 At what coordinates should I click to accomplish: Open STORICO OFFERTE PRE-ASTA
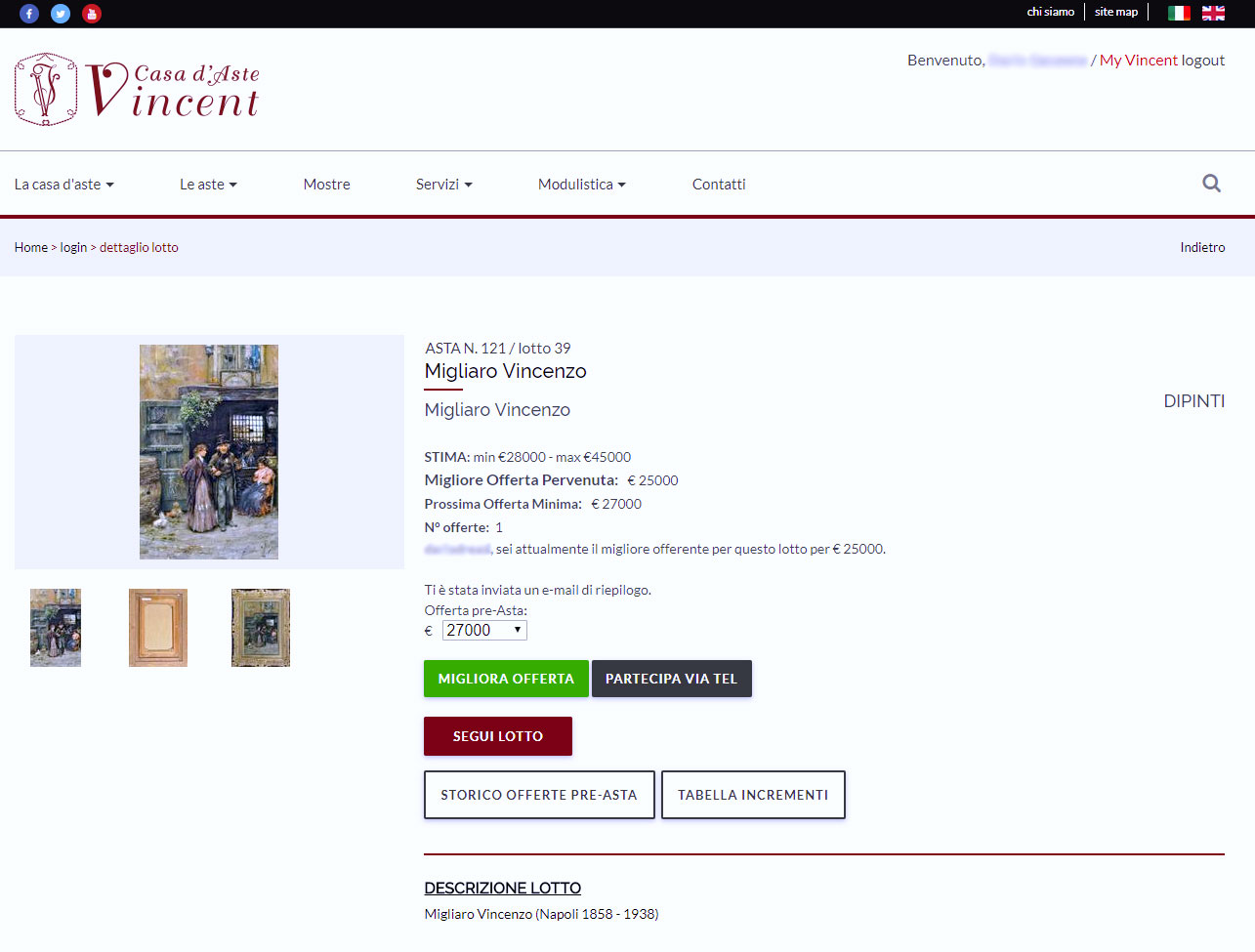(x=539, y=795)
